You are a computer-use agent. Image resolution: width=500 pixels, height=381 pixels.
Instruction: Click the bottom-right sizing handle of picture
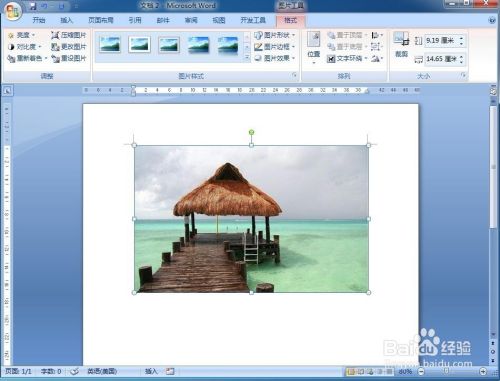point(368,292)
